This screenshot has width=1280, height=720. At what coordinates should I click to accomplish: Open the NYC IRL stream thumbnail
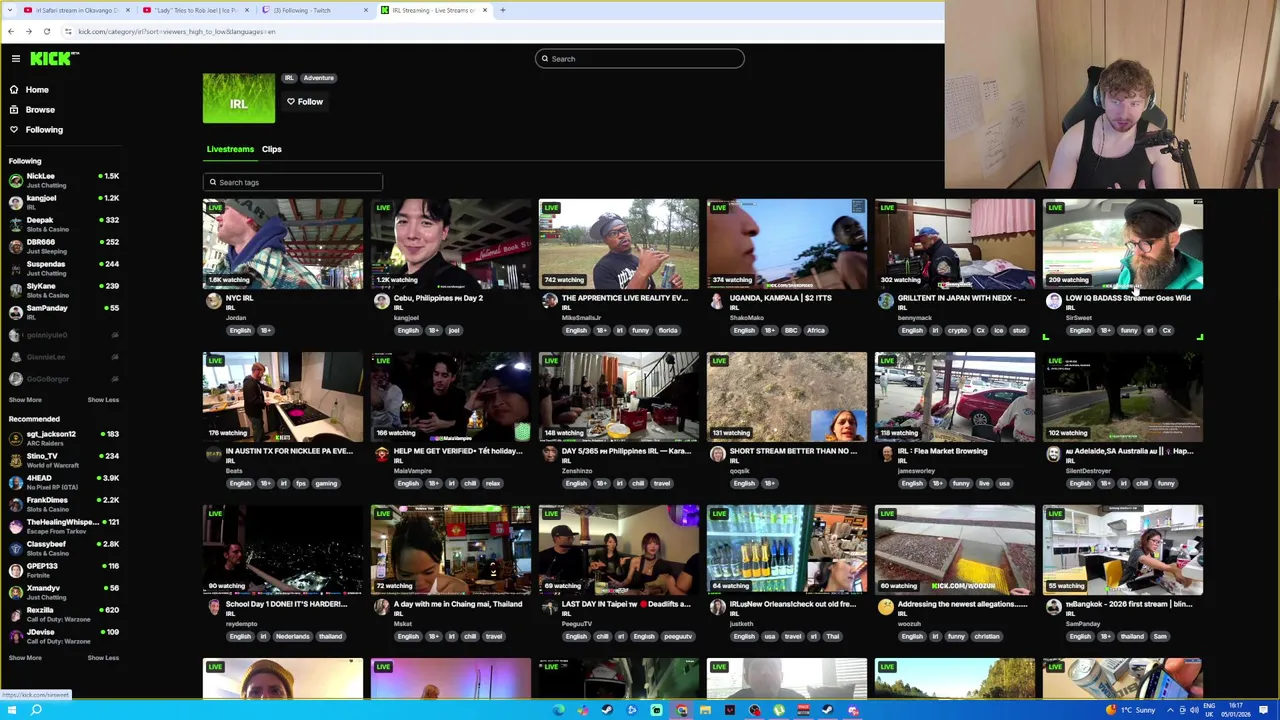[x=283, y=244]
